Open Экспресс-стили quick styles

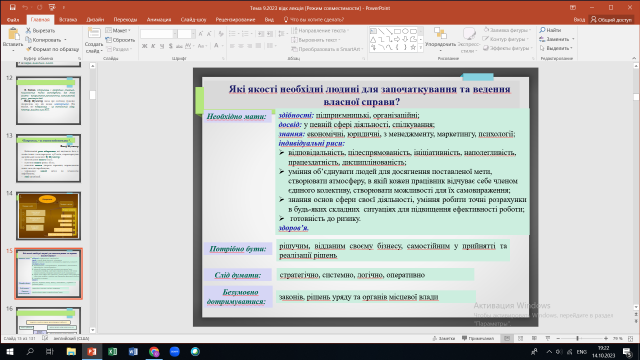pyautogui.click(x=469, y=40)
